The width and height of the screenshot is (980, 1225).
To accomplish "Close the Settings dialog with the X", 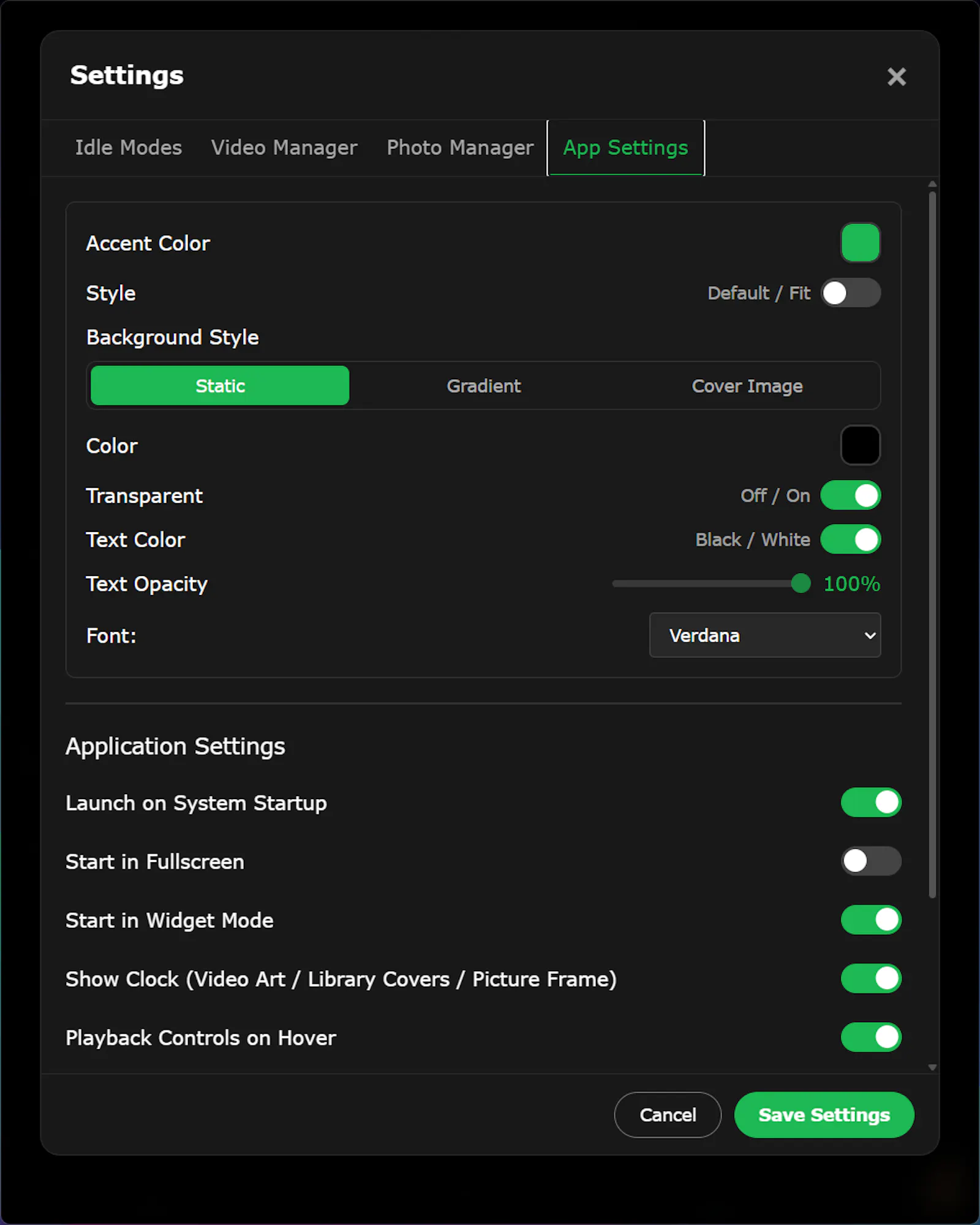I will 896,77.
